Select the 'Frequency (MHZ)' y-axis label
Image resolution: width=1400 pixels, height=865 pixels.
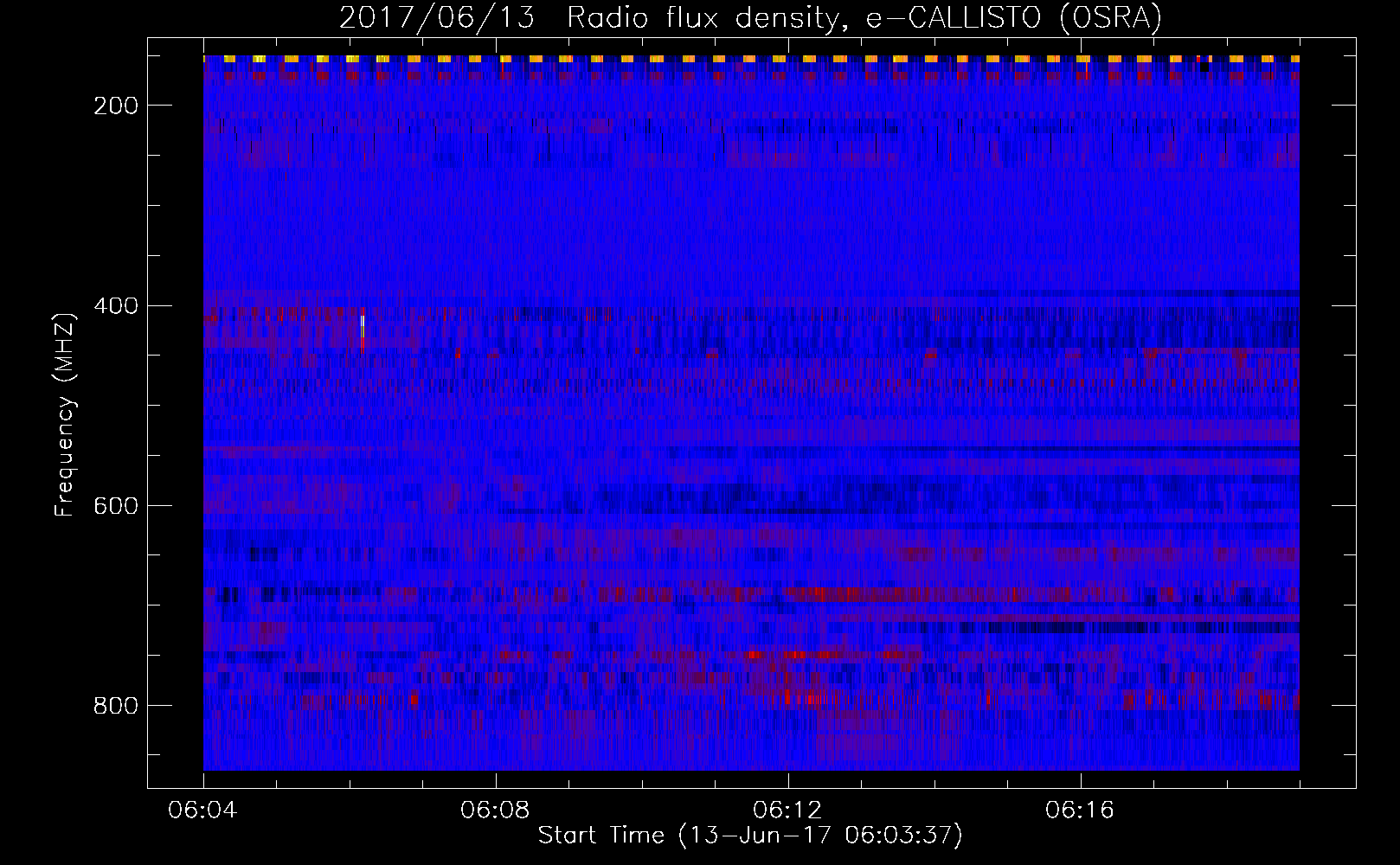65,415
